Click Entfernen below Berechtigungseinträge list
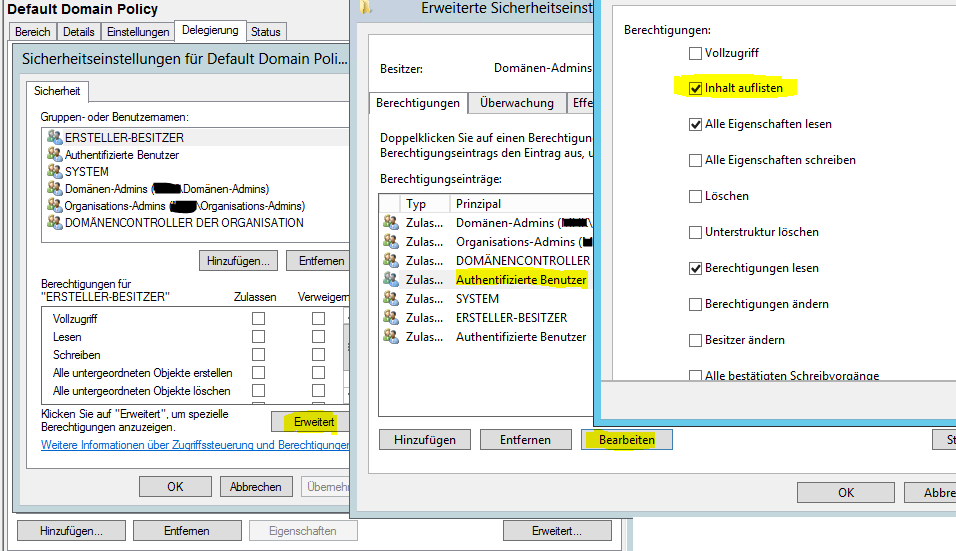The image size is (956, 551). pyautogui.click(x=526, y=439)
